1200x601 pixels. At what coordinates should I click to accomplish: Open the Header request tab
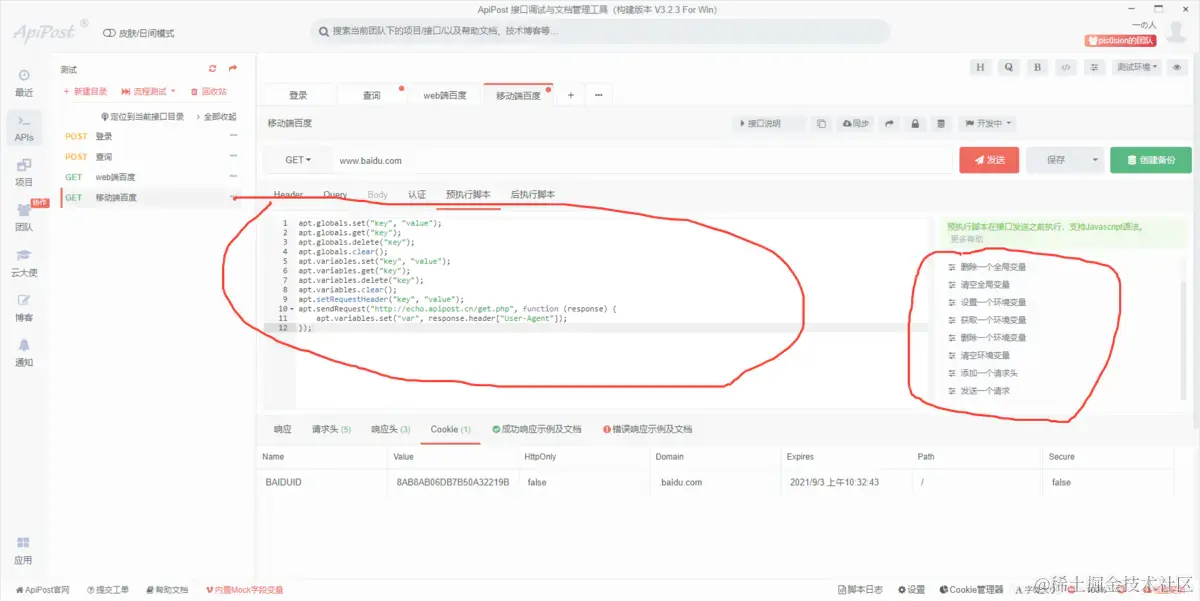(x=288, y=195)
